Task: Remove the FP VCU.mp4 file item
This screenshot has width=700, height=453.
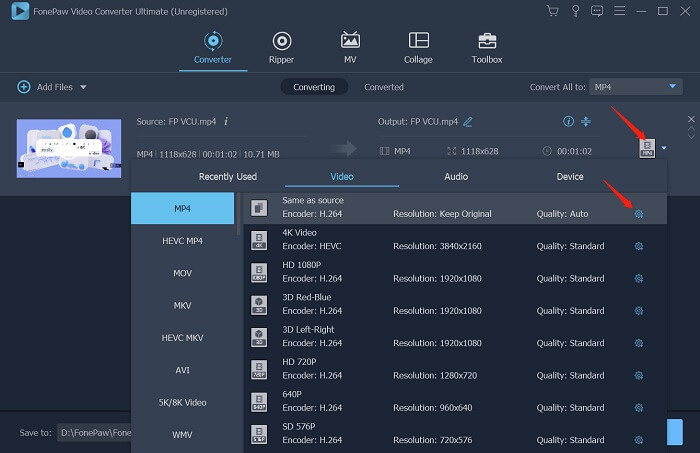Action: click(x=691, y=119)
